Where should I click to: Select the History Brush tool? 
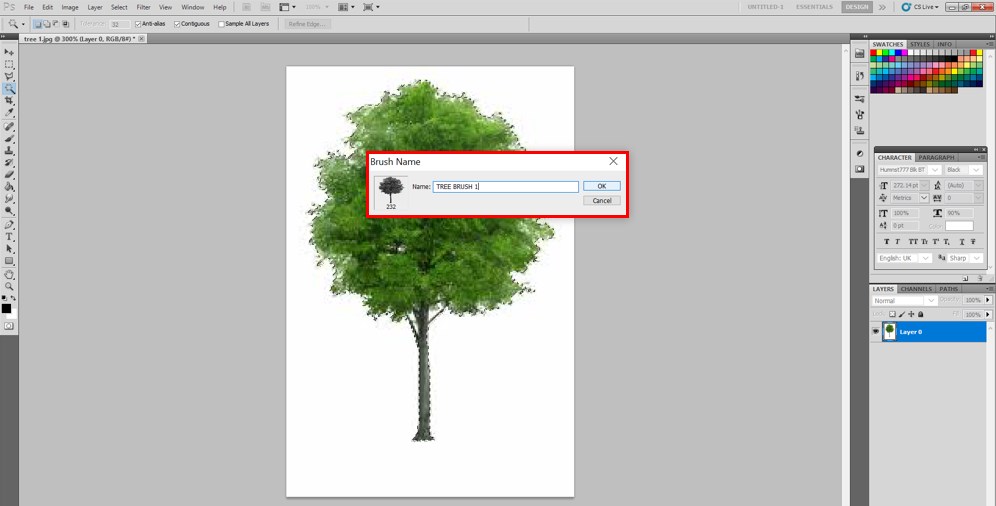[9, 163]
